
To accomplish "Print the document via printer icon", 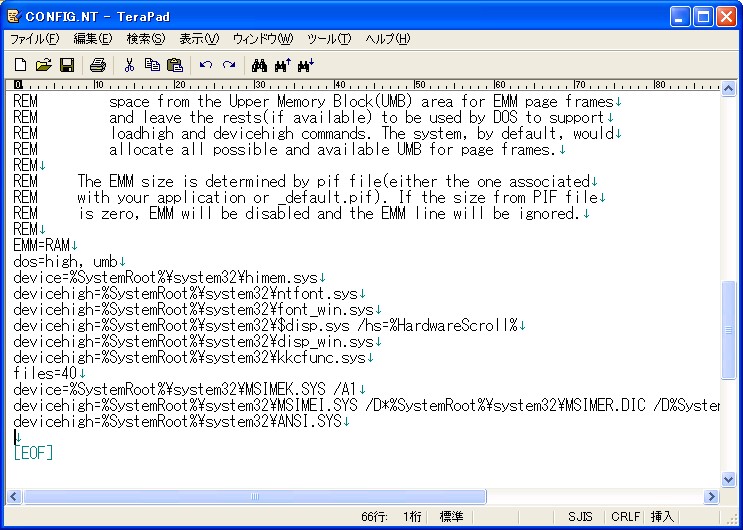I will [98, 65].
